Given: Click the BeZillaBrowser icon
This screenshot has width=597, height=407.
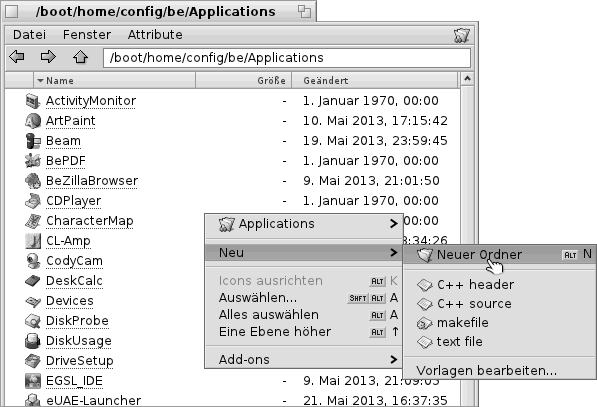Looking at the screenshot, I should point(33,181).
